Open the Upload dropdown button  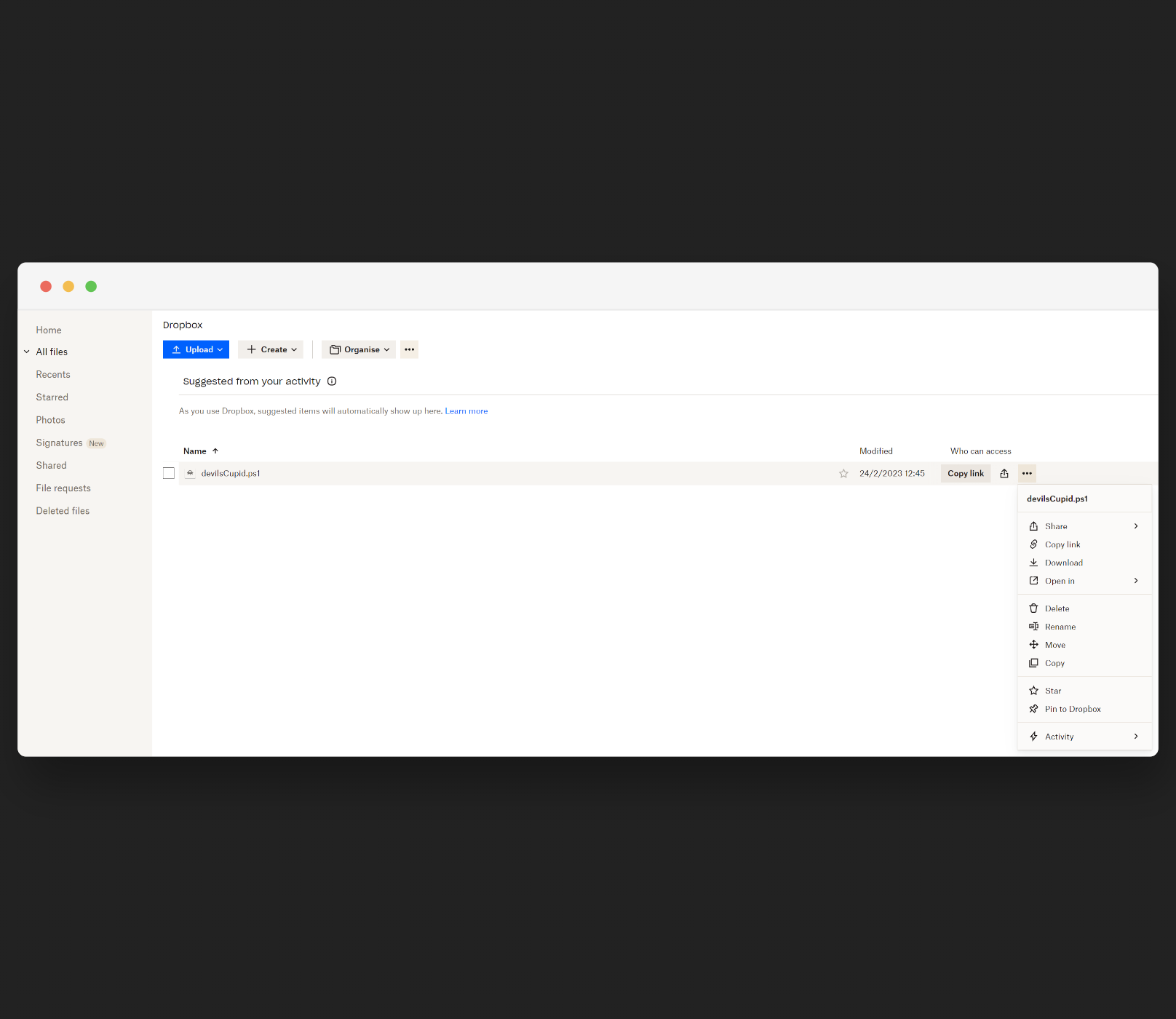coord(196,349)
